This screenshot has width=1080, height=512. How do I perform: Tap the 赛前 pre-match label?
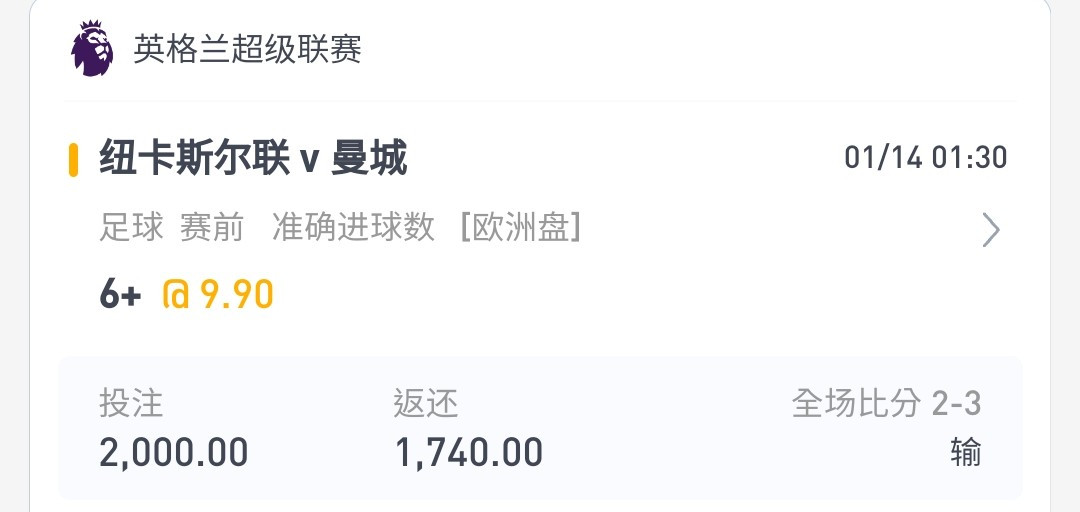212,227
